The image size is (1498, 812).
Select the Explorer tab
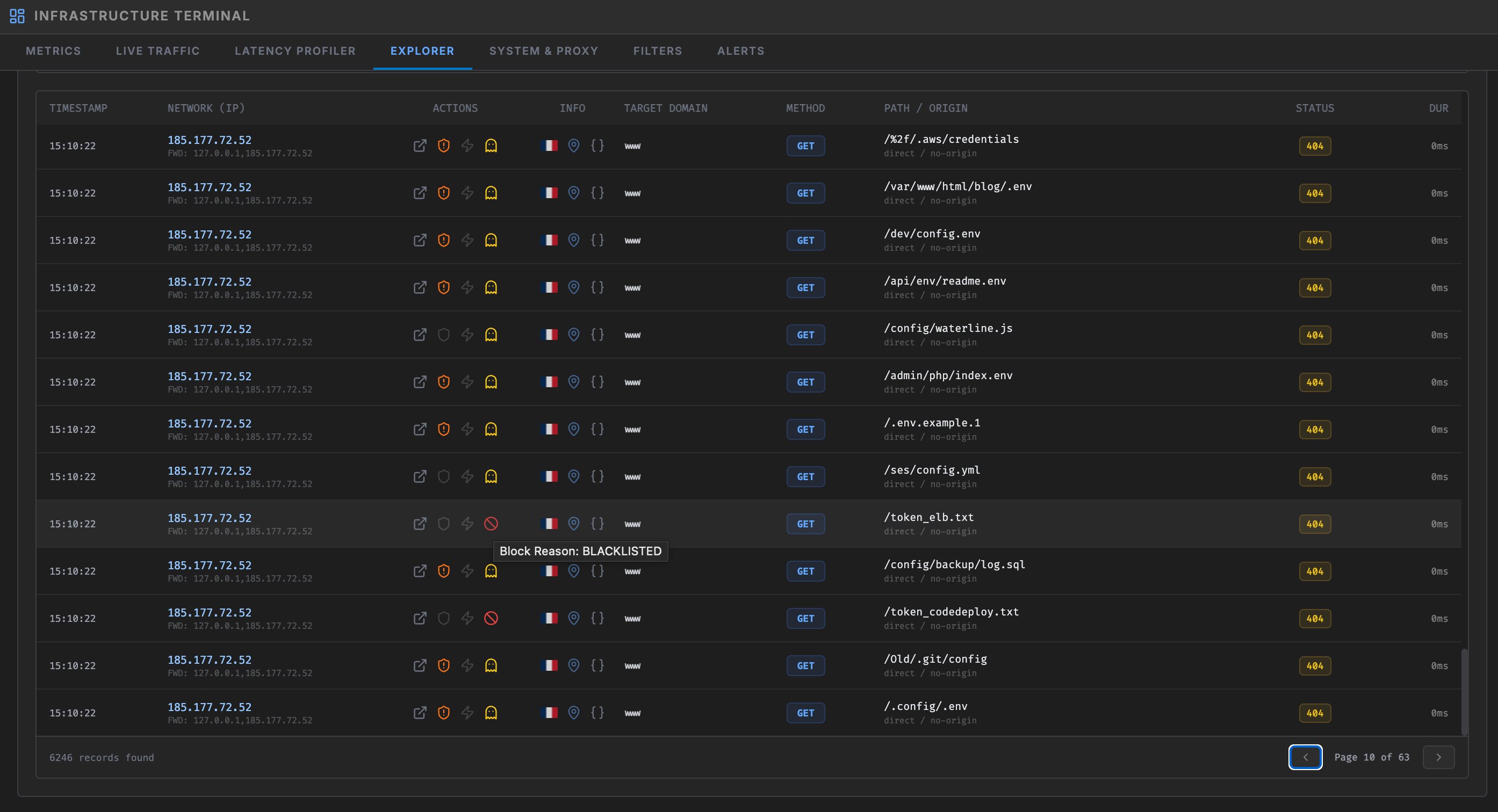[x=422, y=51]
